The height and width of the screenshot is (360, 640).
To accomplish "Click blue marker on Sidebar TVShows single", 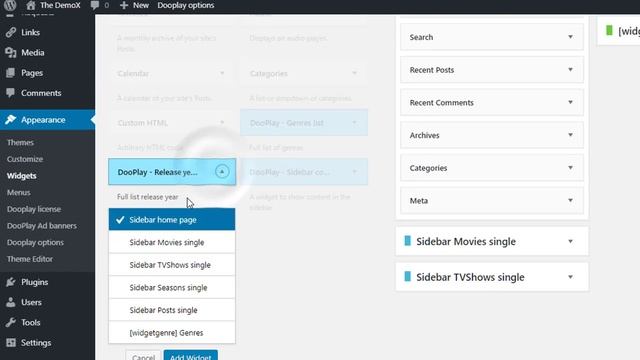I will pos(407,276).
